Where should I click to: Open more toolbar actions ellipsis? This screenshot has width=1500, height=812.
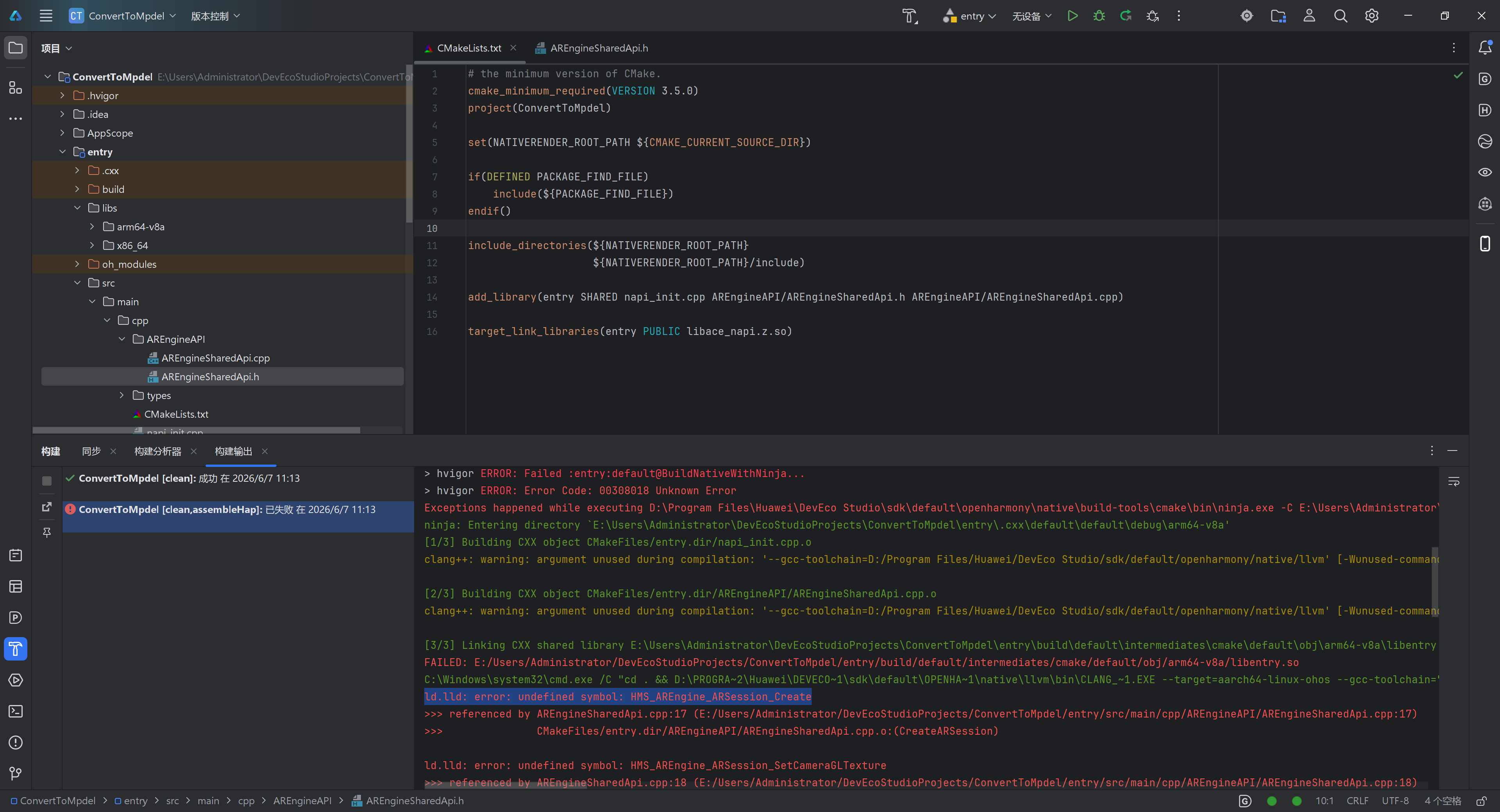click(1179, 16)
